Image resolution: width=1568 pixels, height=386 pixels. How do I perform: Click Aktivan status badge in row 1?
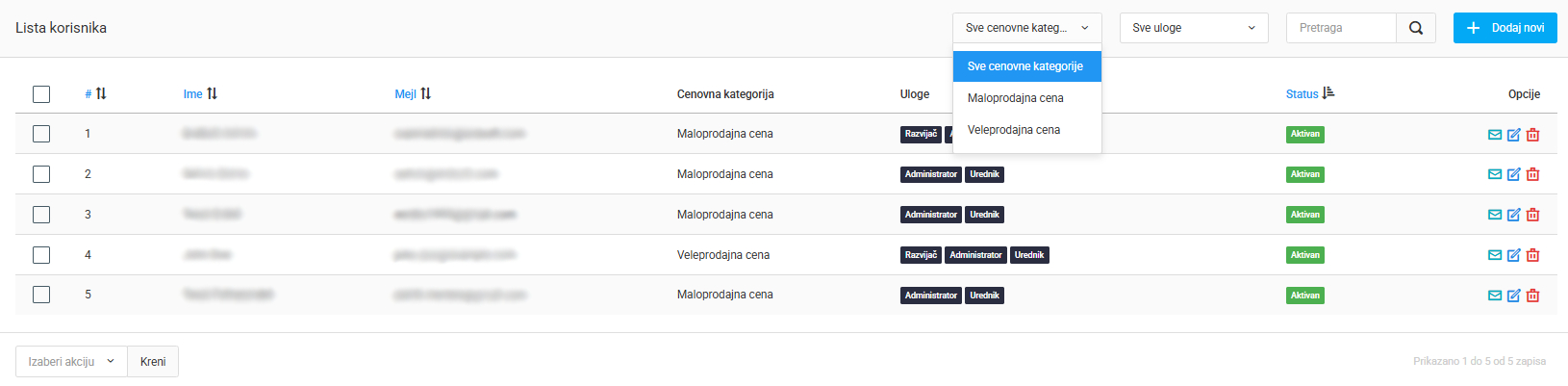pos(1305,135)
